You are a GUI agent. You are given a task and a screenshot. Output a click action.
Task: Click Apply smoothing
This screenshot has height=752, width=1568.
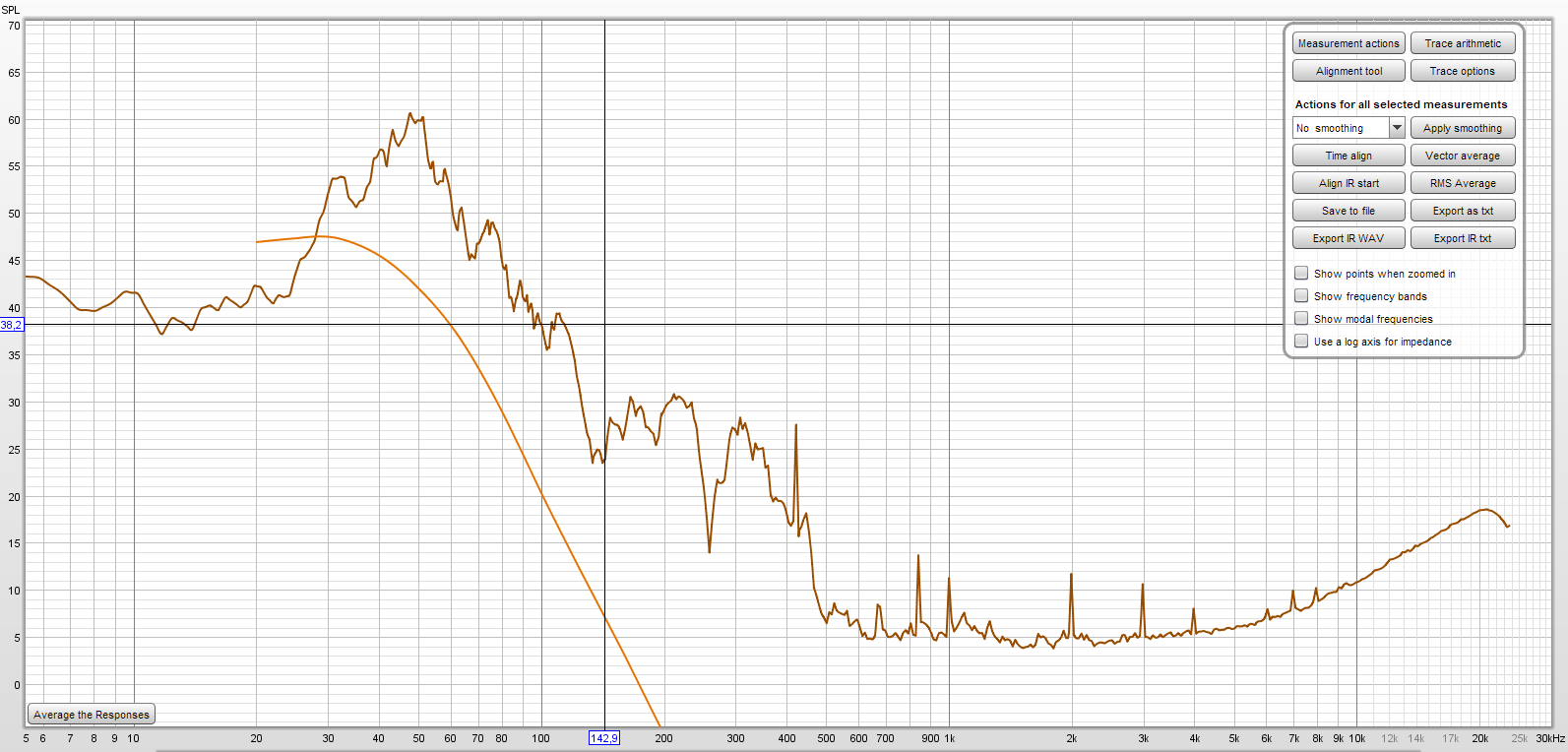pos(1463,128)
